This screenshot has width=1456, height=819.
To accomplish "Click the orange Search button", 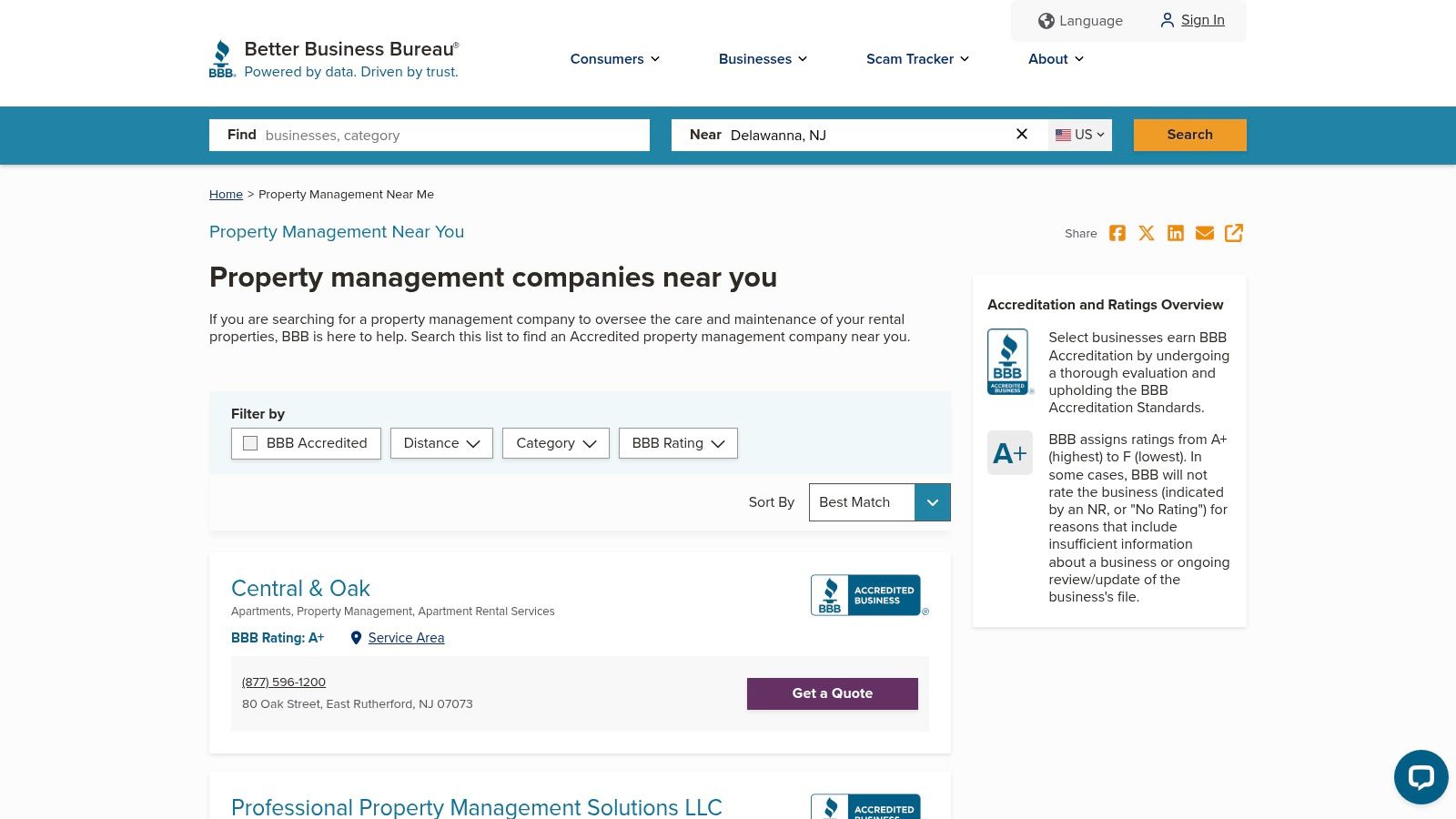I will [1190, 135].
